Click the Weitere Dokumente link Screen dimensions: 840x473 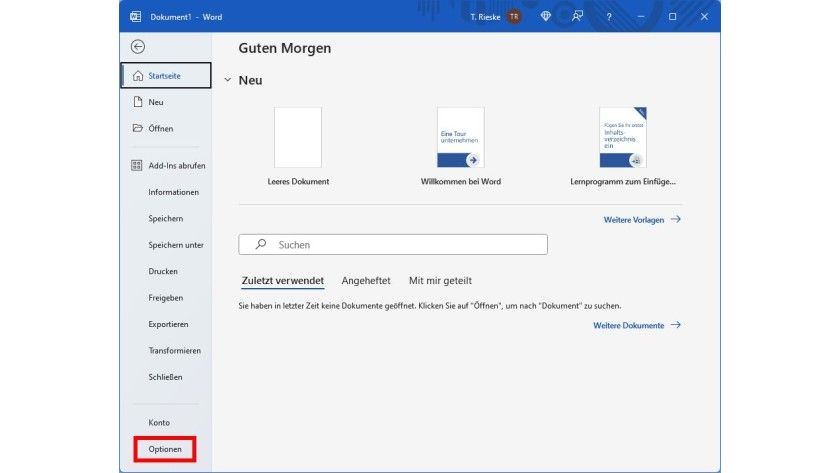[x=636, y=325]
